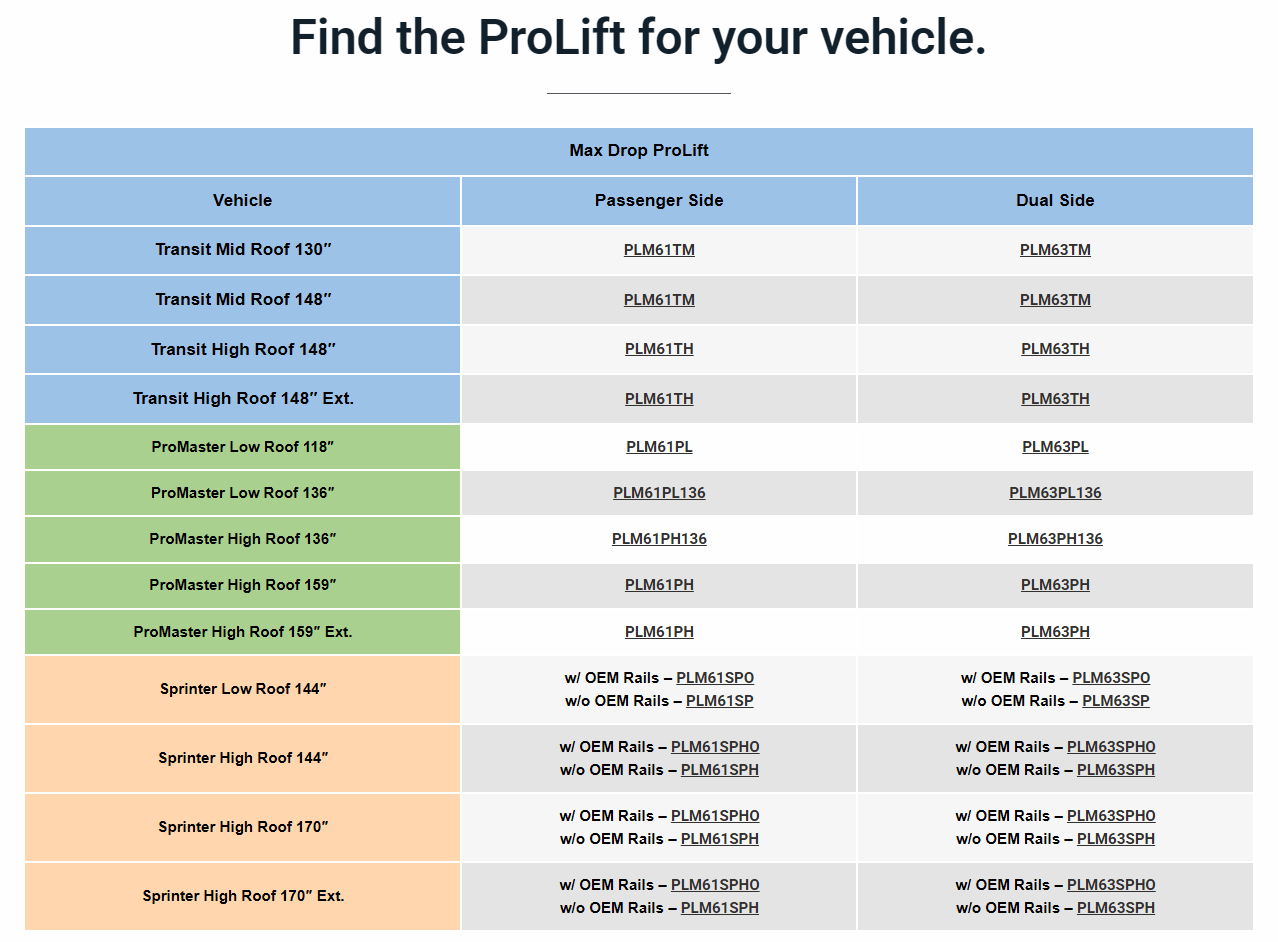The height and width of the screenshot is (942, 1278).
Task: Open PLM61TM link for Transit Mid Roof 130″
Action: point(659,250)
